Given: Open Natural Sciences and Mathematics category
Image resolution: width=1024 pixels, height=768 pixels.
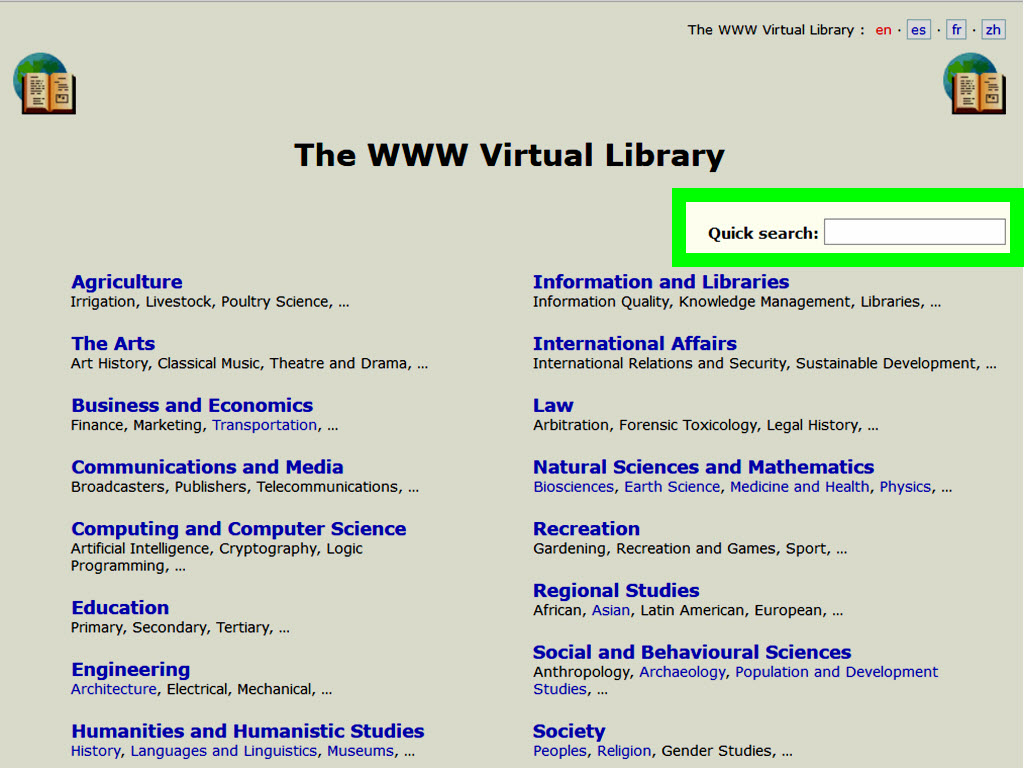Looking at the screenshot, I should coord(703,467).
